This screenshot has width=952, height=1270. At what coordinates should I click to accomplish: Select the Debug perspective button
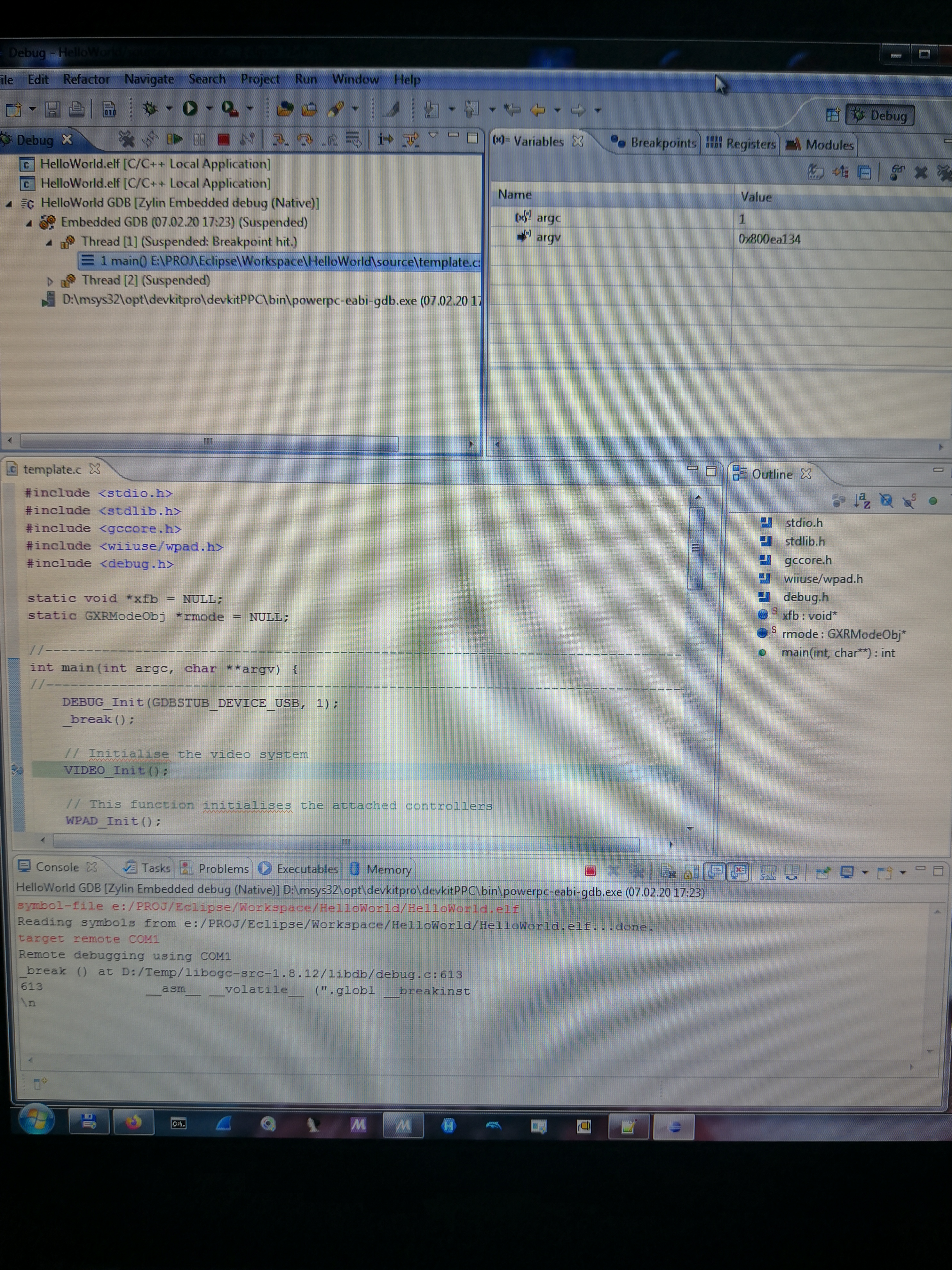click(880, 116)
